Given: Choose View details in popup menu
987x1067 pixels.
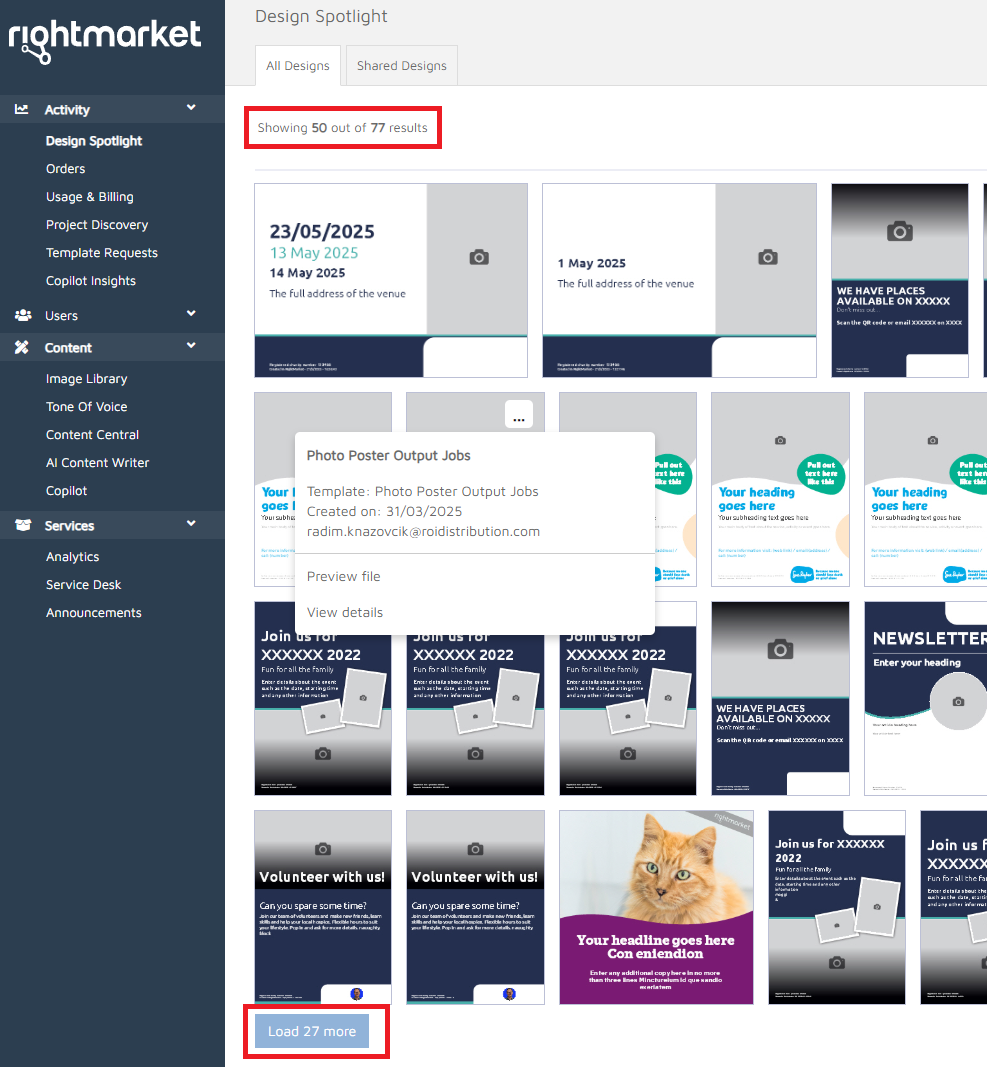Looking at the screenshot, I should tap(344, 612).
